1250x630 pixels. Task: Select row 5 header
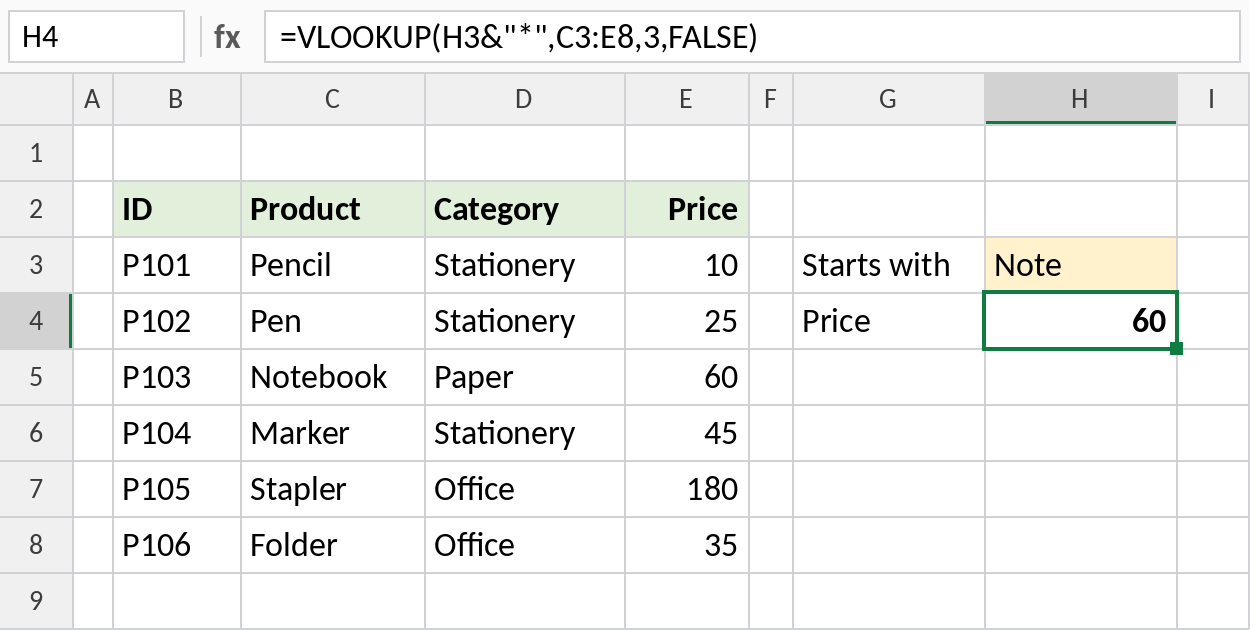coord(37,377)
